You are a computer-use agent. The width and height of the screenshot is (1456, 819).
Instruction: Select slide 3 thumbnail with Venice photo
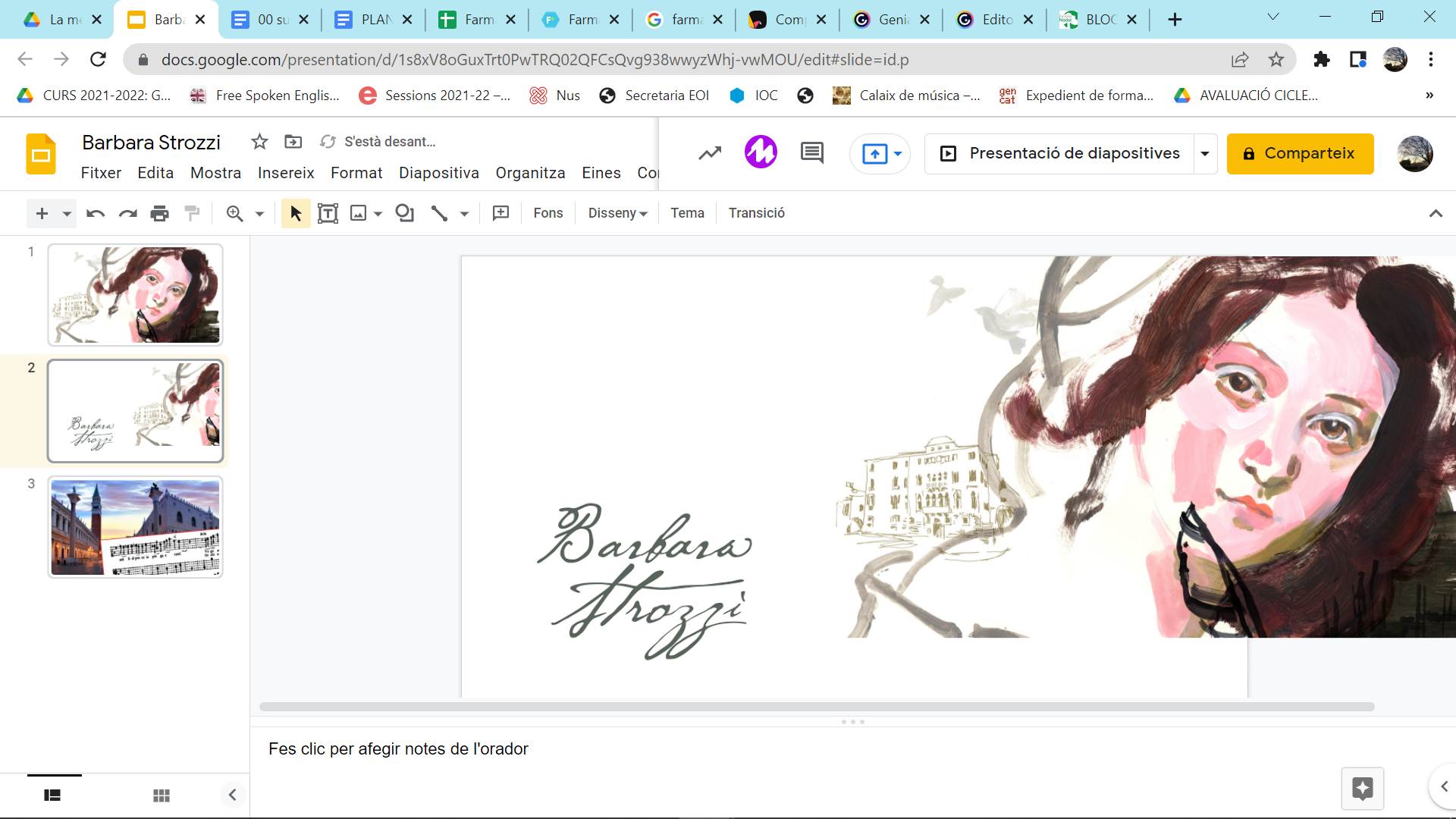pyautogui.click(x=136, y=527)
